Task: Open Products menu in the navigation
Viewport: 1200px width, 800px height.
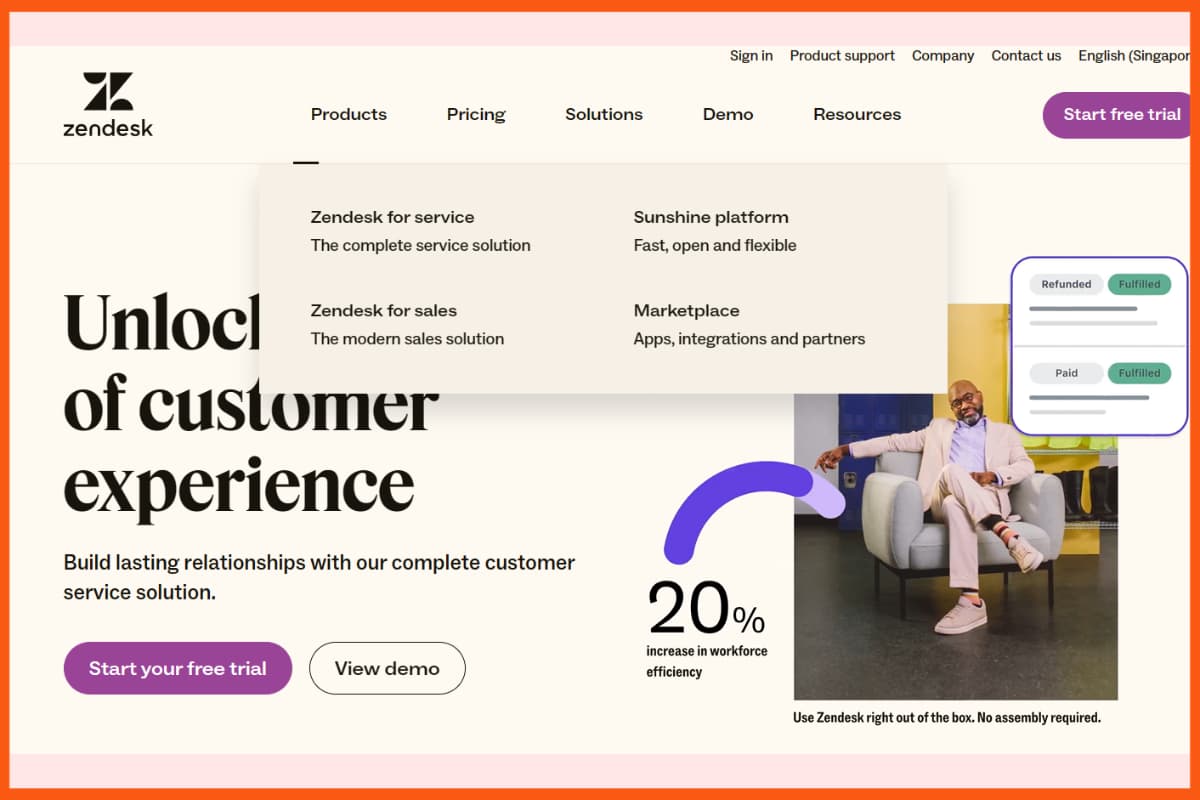Action: (348, 114)
